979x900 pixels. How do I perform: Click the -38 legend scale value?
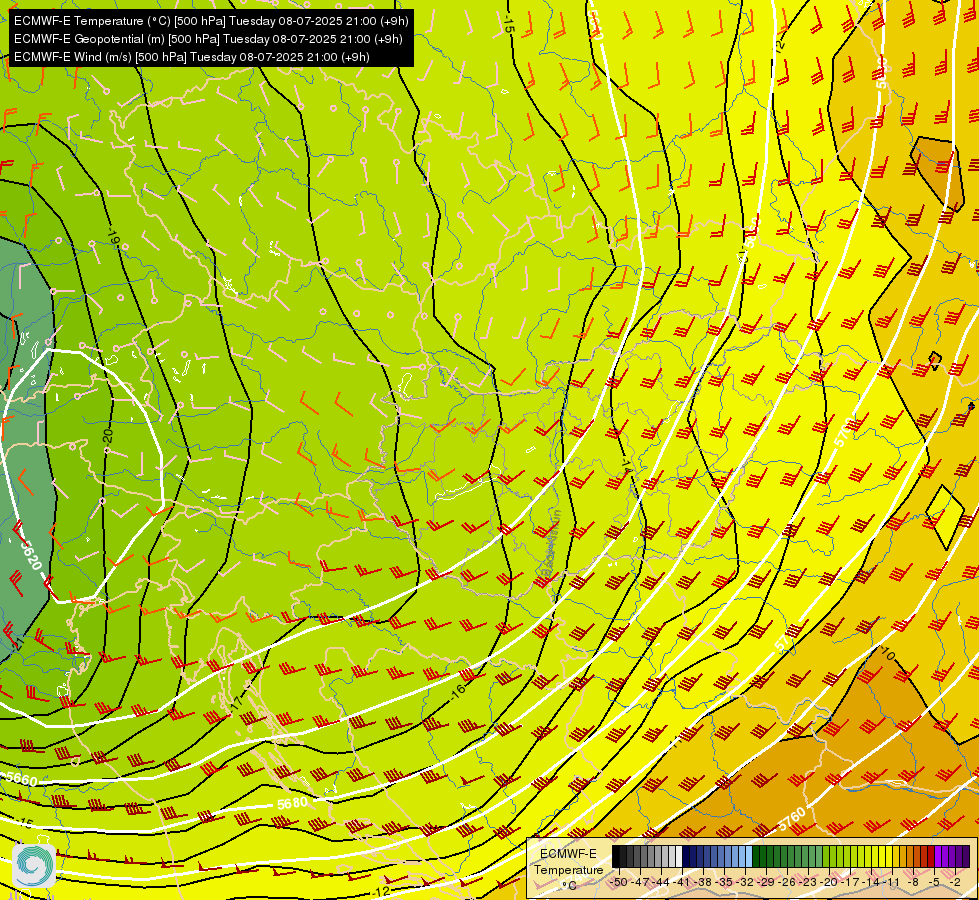tap(702, 882)
